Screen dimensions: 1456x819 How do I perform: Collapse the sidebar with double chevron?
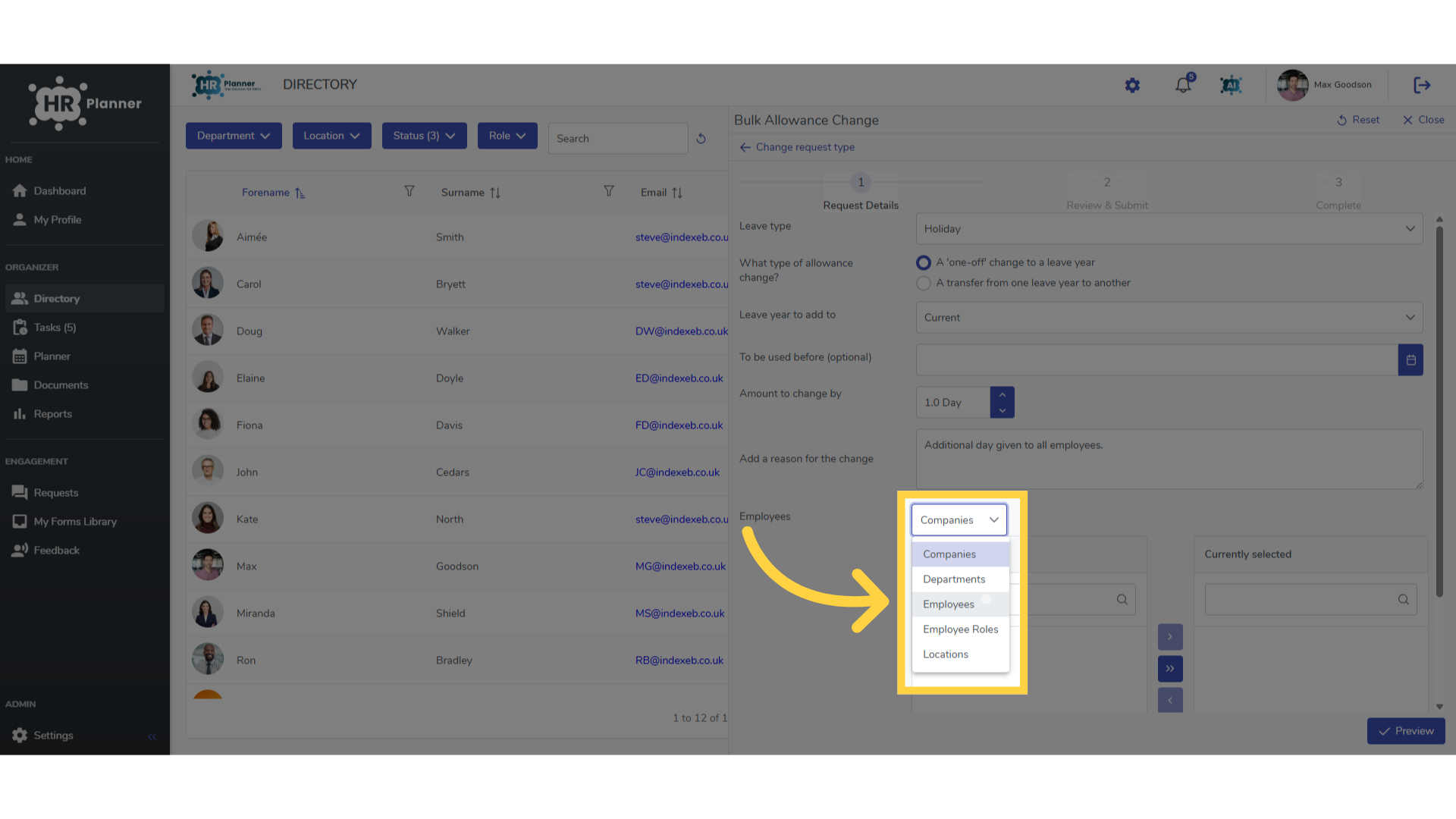point(152,736)
